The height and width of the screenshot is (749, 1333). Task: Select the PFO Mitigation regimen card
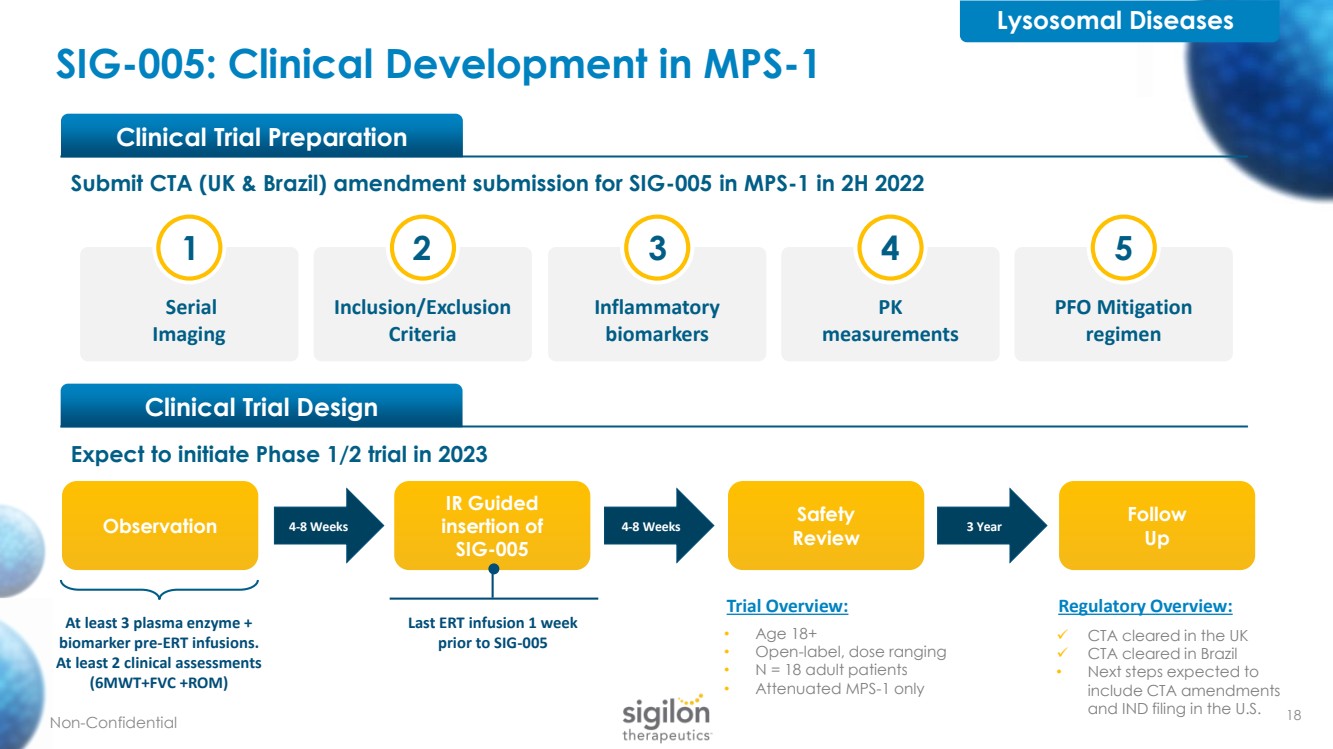tap(1123, 304)
